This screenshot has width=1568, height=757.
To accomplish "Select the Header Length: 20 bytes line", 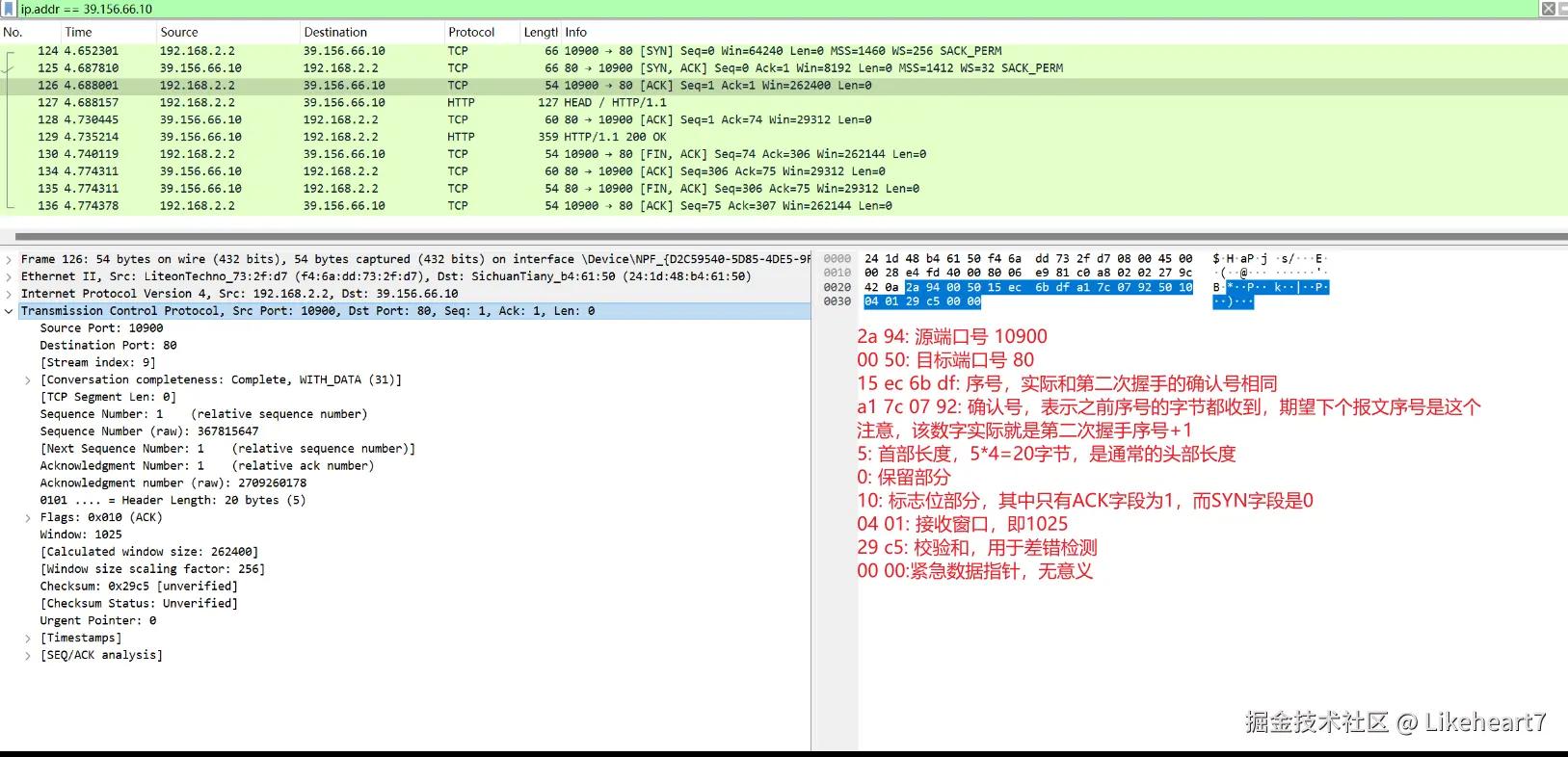I will pyautogui.click(x=173, y=501).
